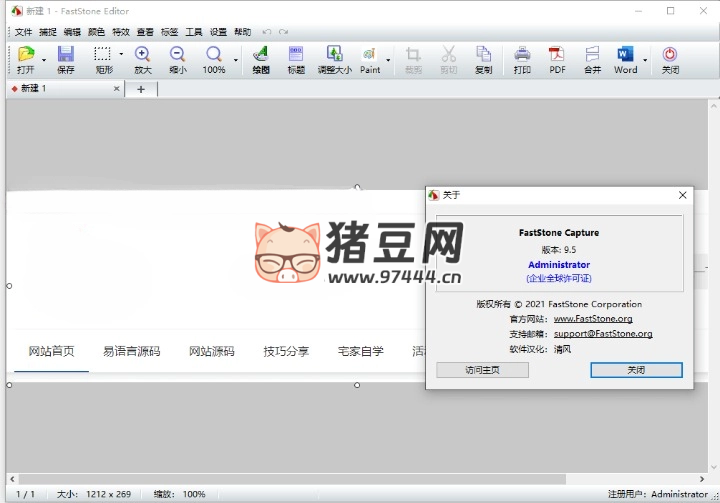Image resolution: width=720 pixels, height=503 pixels.
Task: Add a new tab with the plus button
Action: pos(141,89)
